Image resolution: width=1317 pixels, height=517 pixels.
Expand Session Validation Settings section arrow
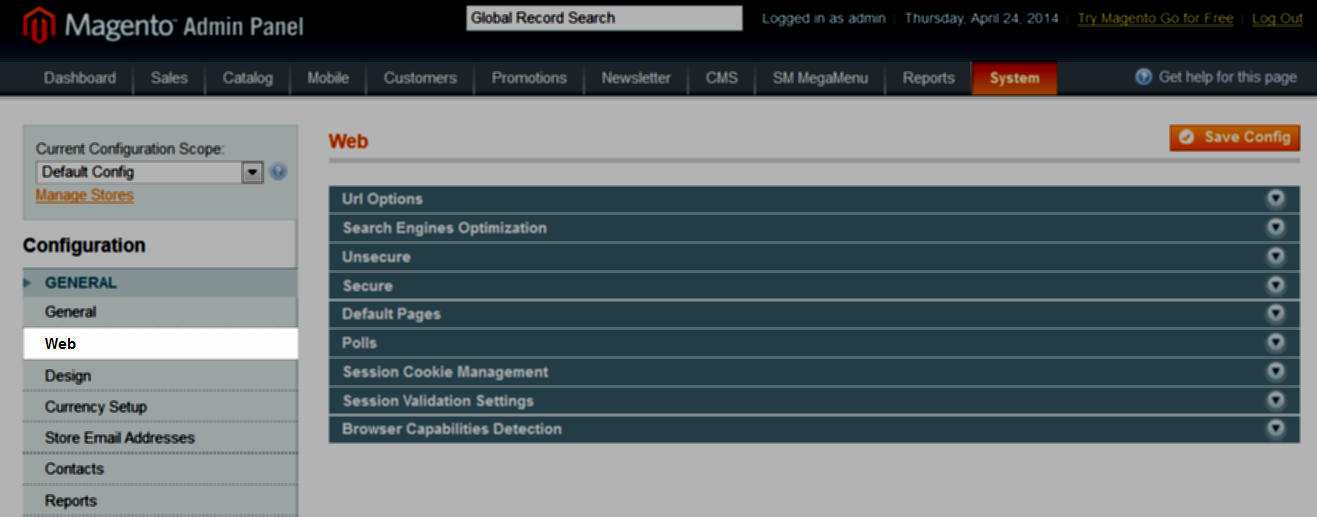point(1275,400)
